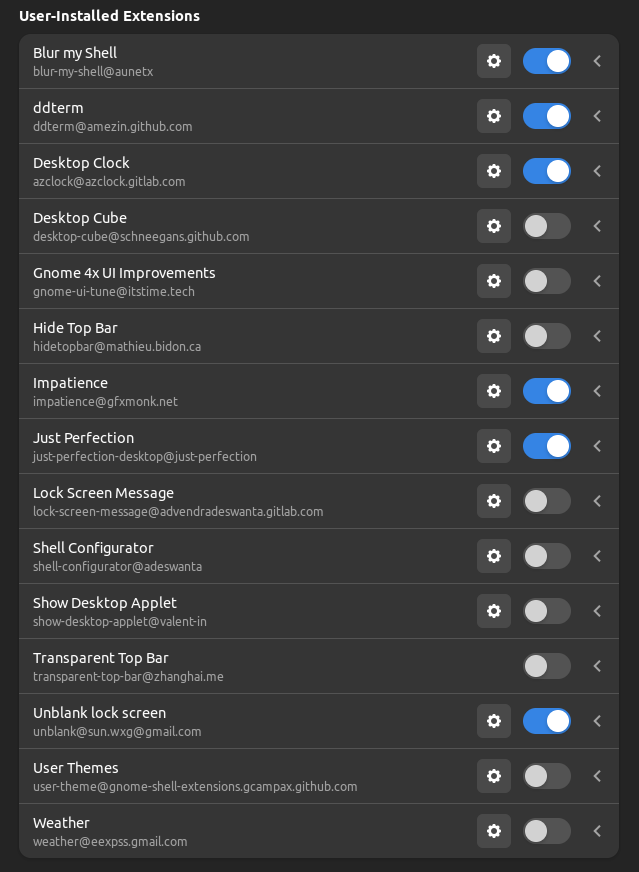639x872 pixels.
Task: Expand the ddterm row details chevron
Action: 597,116
